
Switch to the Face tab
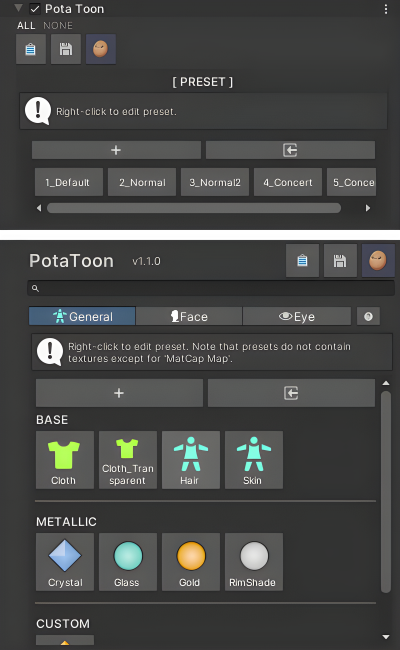(x=189, y=316)
